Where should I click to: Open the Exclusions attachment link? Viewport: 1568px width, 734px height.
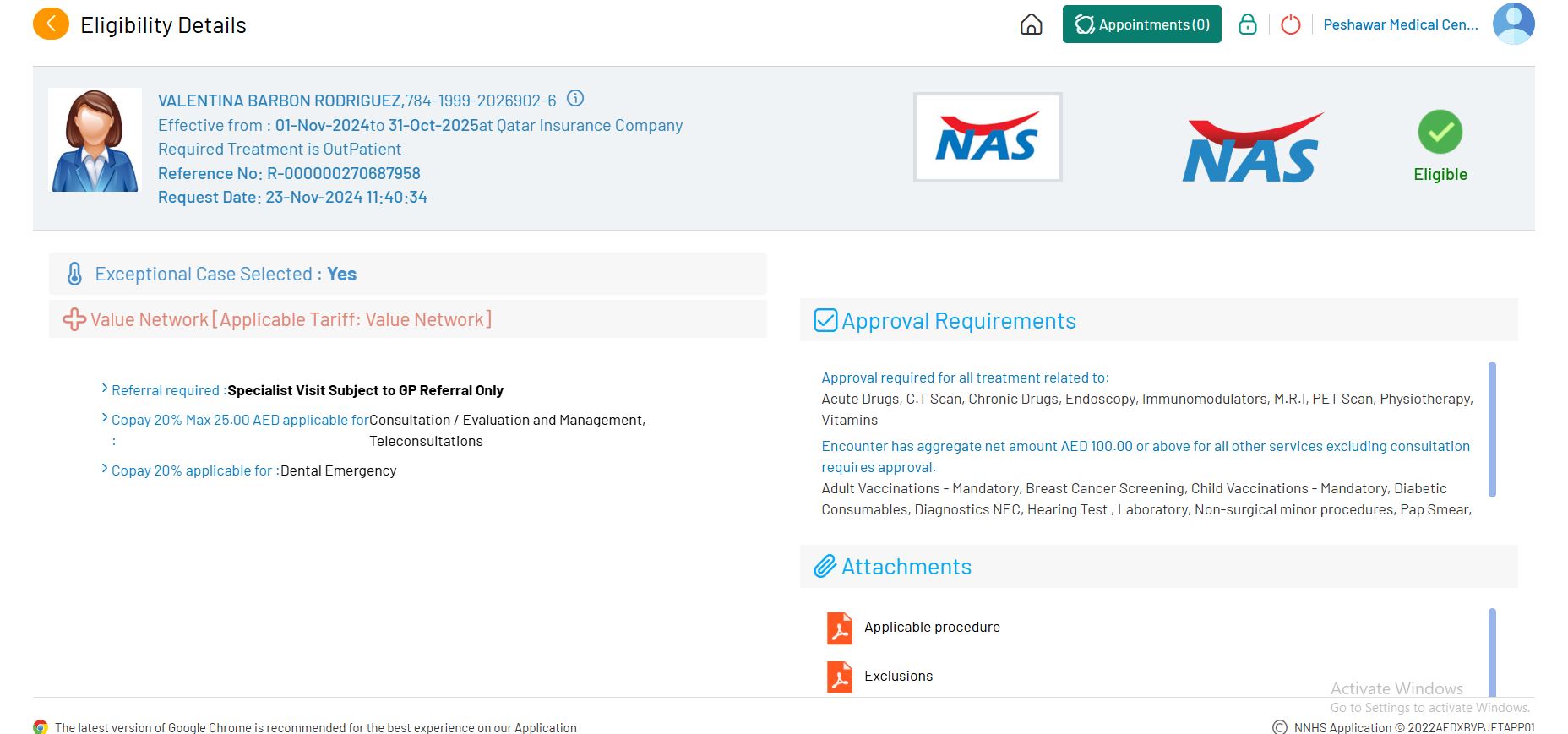pos(898,676)
